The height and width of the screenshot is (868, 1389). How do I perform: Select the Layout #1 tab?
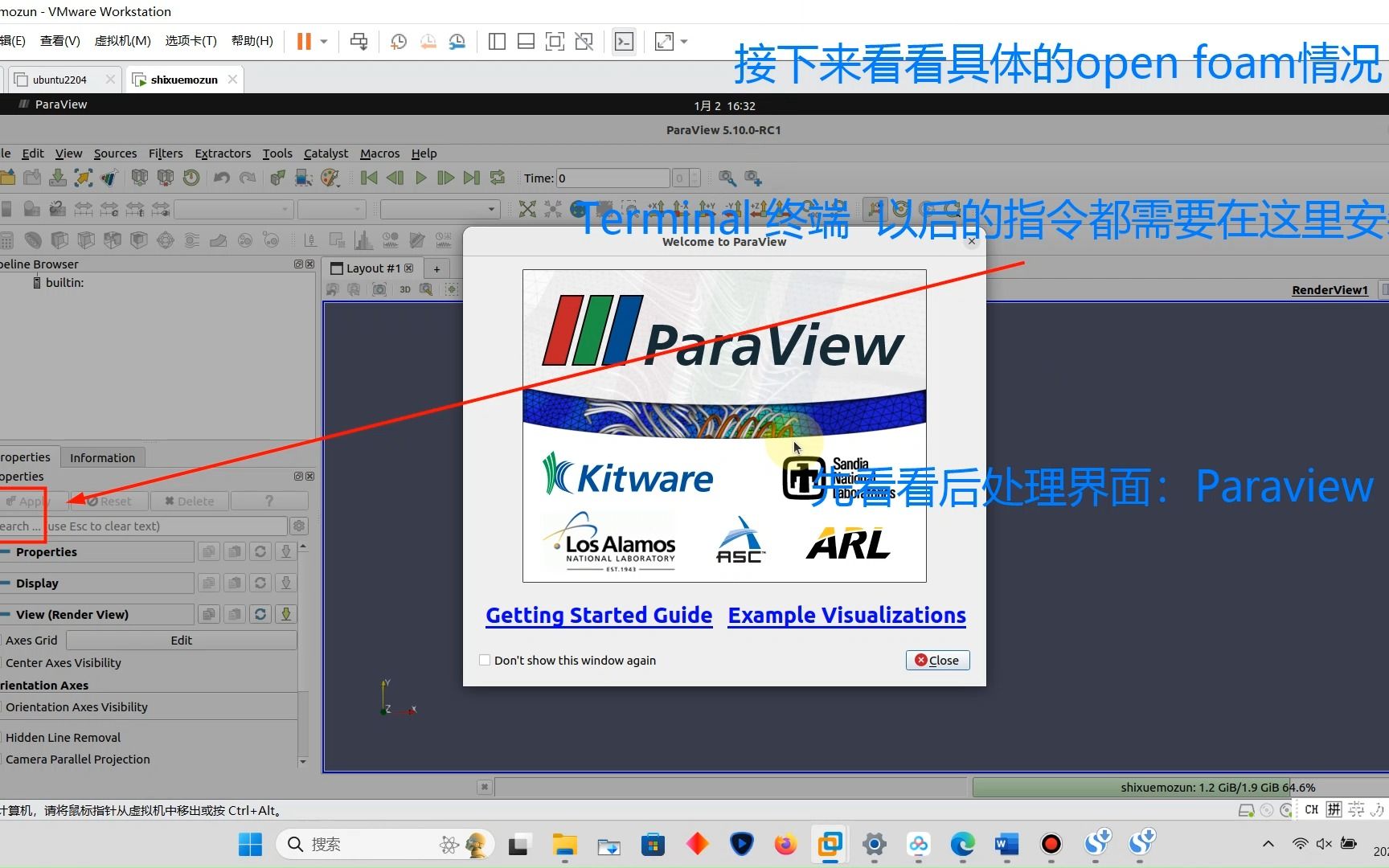coord(373,268)
